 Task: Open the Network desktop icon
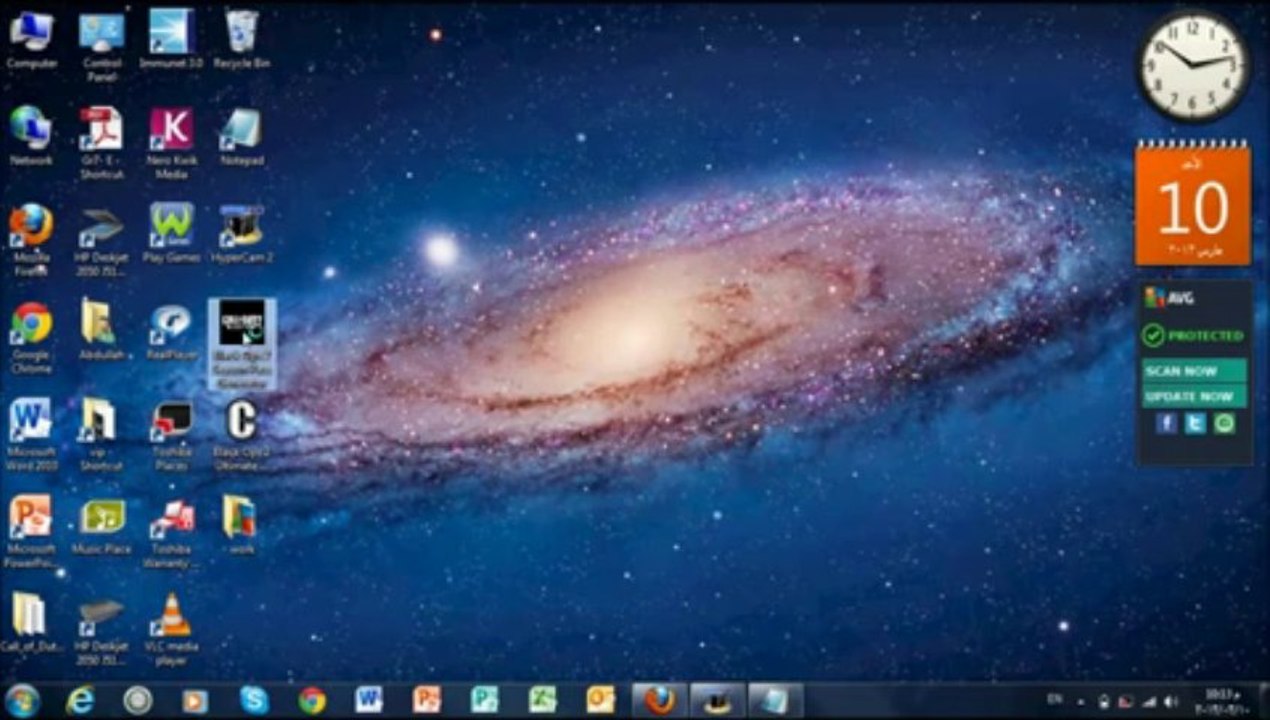pos(31,136)
